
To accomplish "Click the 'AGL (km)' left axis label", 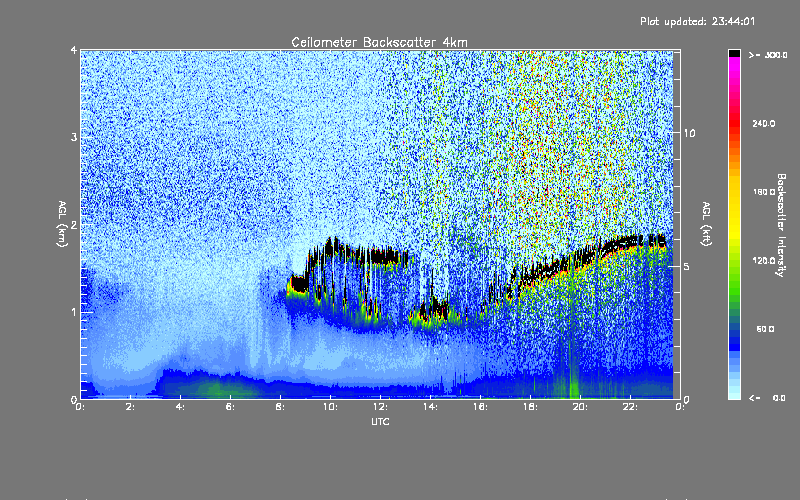I will tap(62, 224).
